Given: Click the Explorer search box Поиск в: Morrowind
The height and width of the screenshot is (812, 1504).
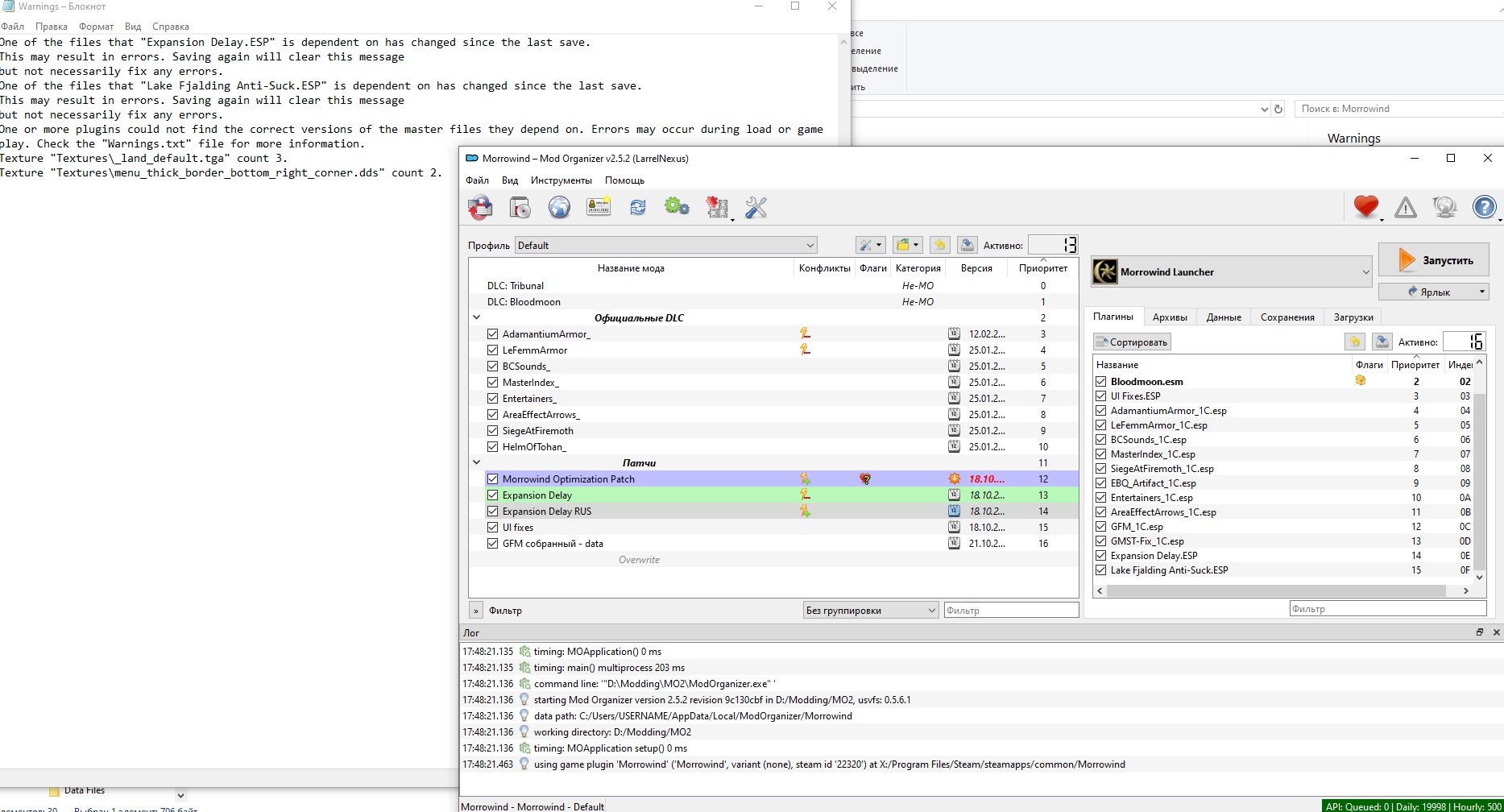Looking at the screenshot, I should click(x=1398, y=109).
